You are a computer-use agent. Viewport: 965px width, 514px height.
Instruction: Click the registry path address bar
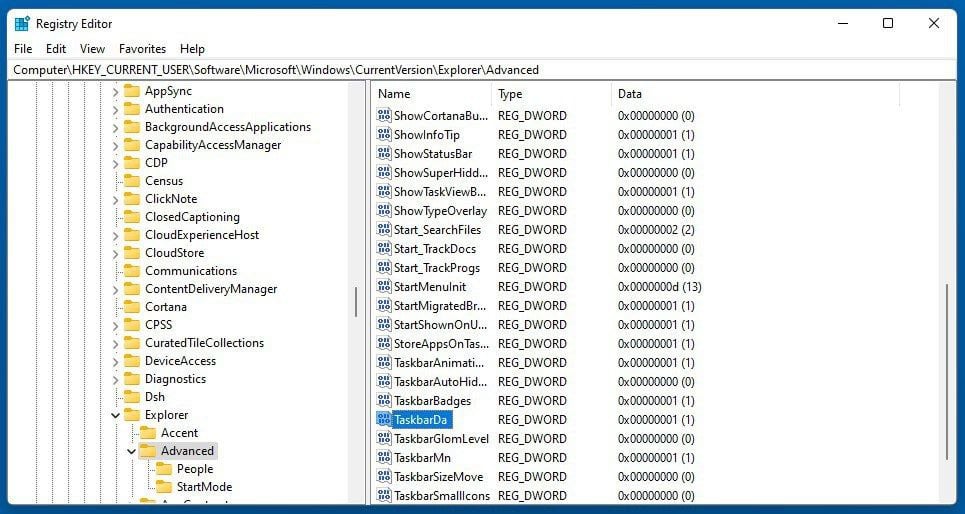pos(482,70)
